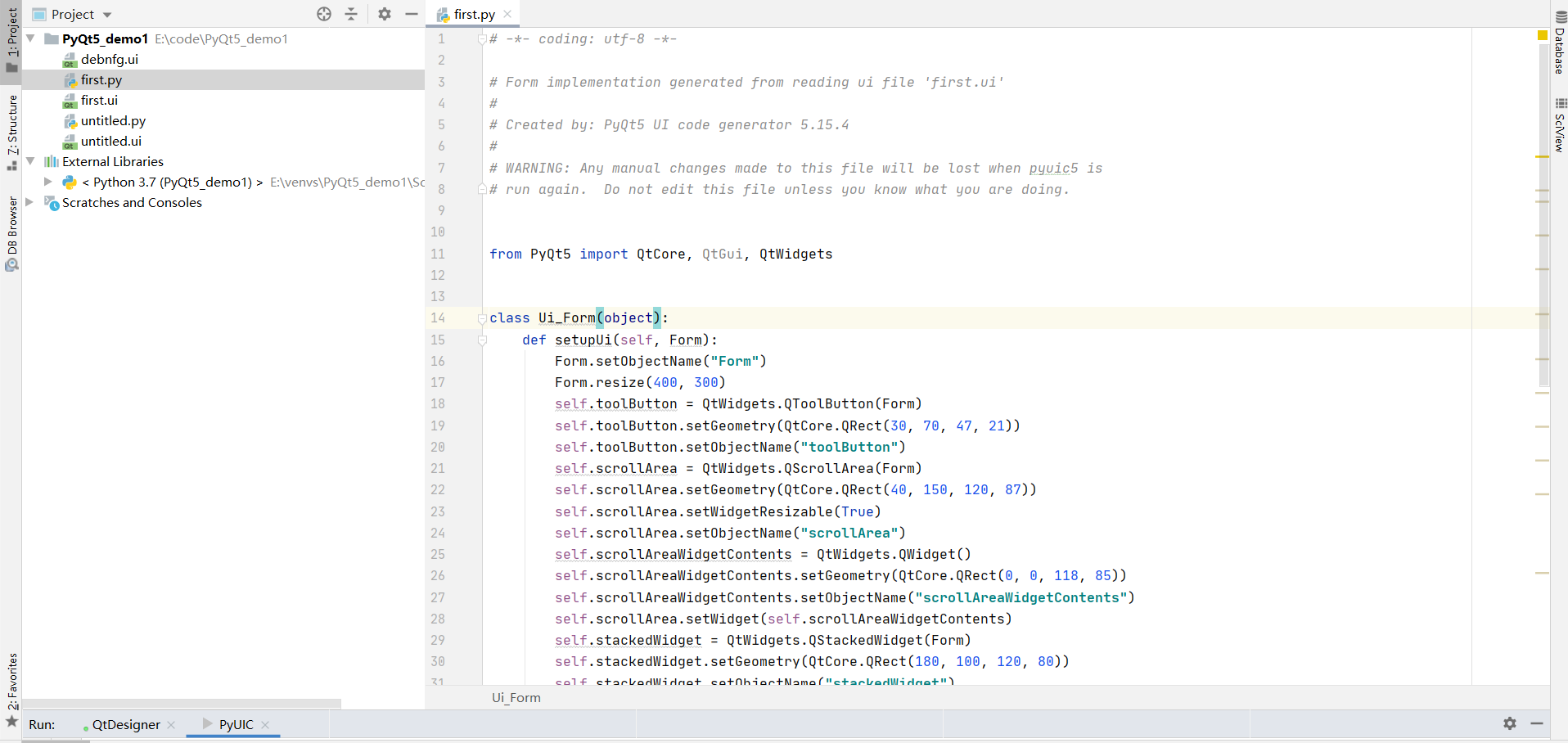Fold the Ui_Form class at line 14
1568x743 pixels.
482,318
